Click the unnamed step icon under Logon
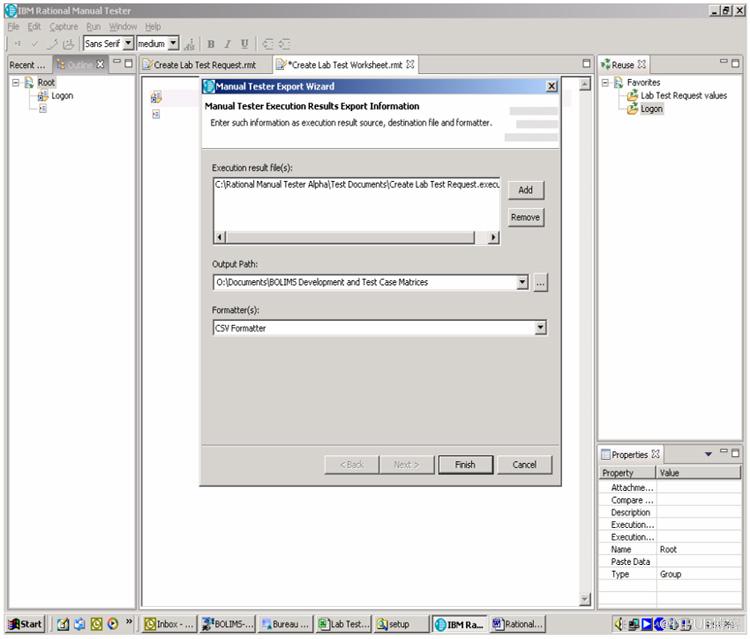This screenshot has width=750, height=639. coord(43,109)
